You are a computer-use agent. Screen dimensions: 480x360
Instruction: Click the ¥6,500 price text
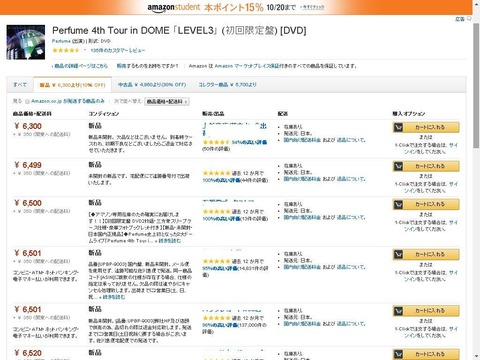[x=28, y=203]
